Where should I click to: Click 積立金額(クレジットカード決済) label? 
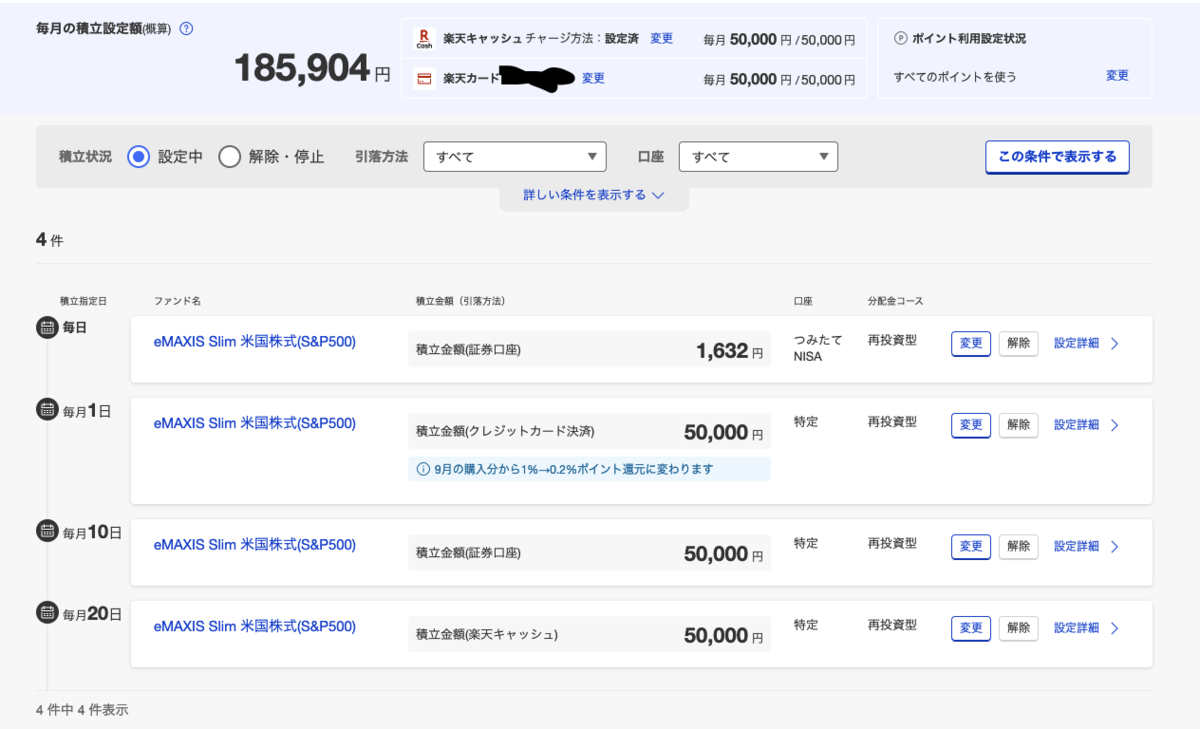click(505, 432)
